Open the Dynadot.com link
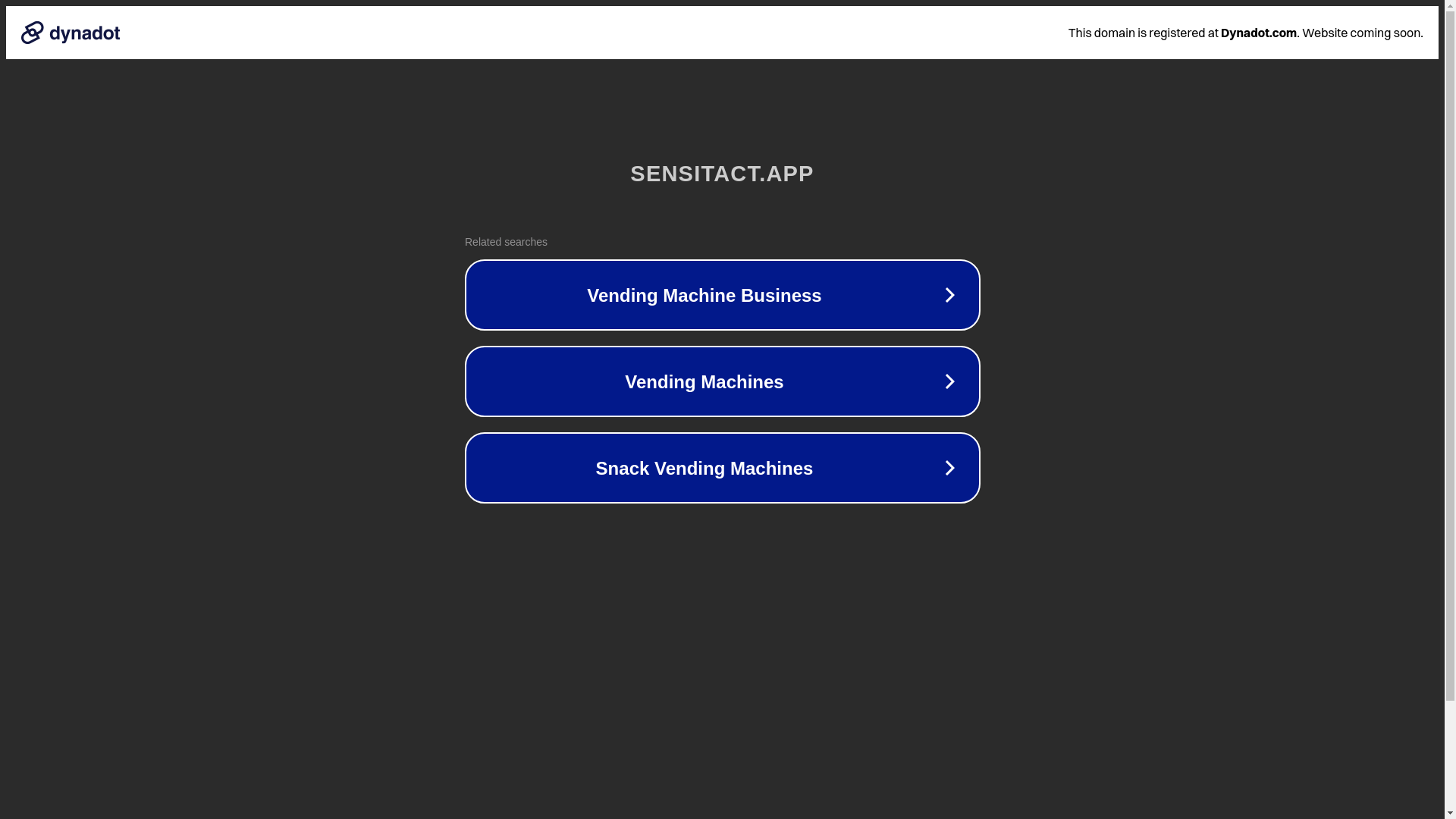The height and width of the screenshot is (819, 1456). click(1258, 33)
